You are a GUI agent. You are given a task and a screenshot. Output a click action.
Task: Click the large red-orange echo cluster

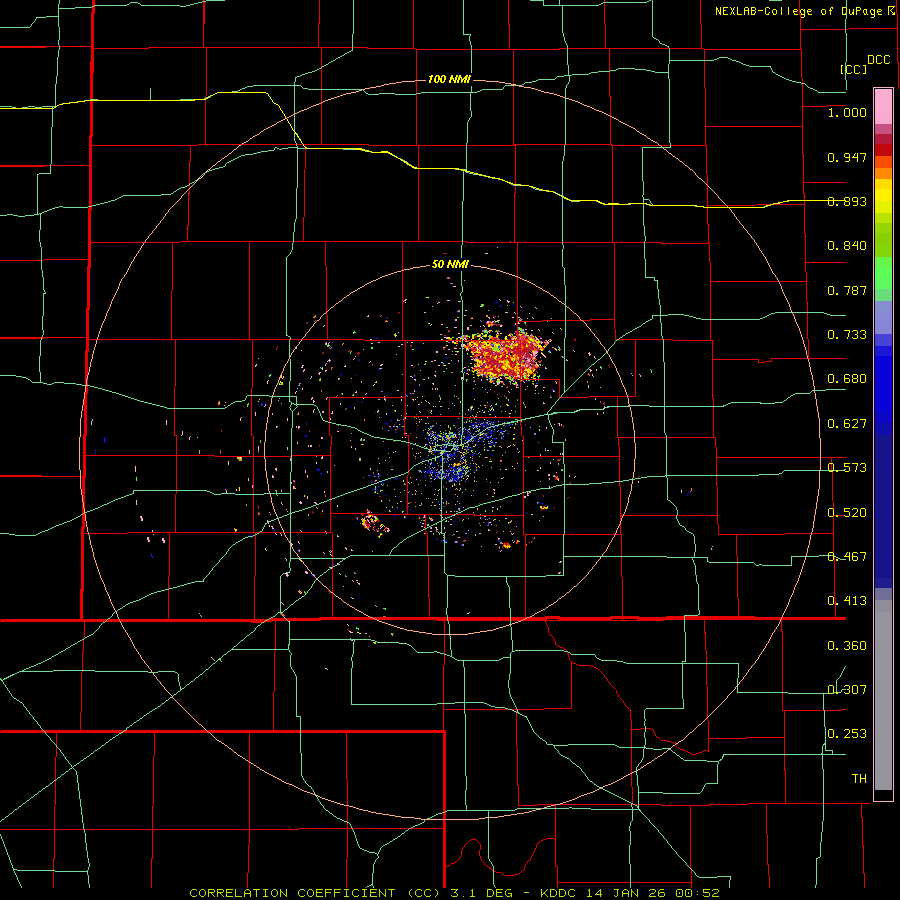click(507, 355)
